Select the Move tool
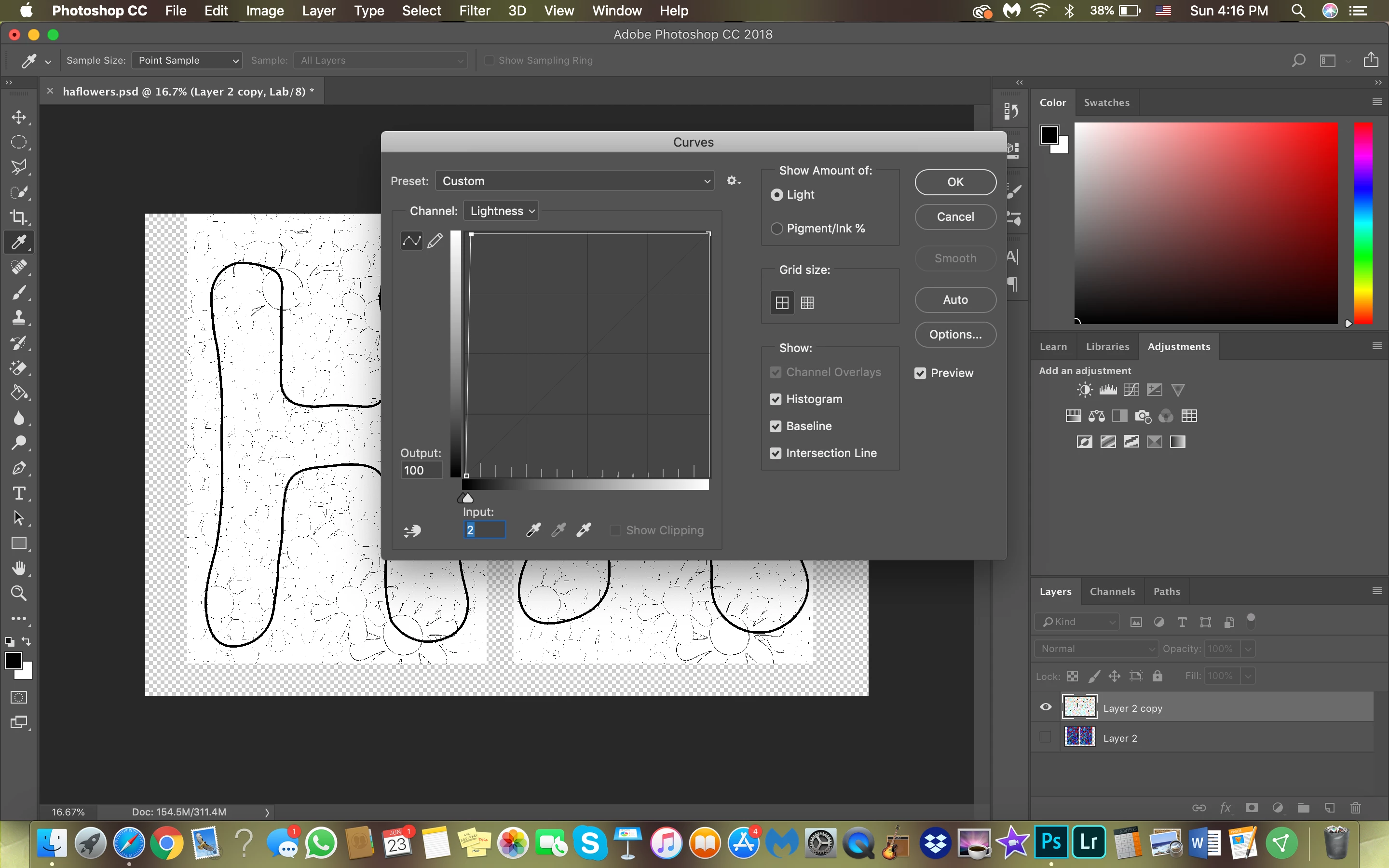1389x868 pixels. [x=18, y=117]
